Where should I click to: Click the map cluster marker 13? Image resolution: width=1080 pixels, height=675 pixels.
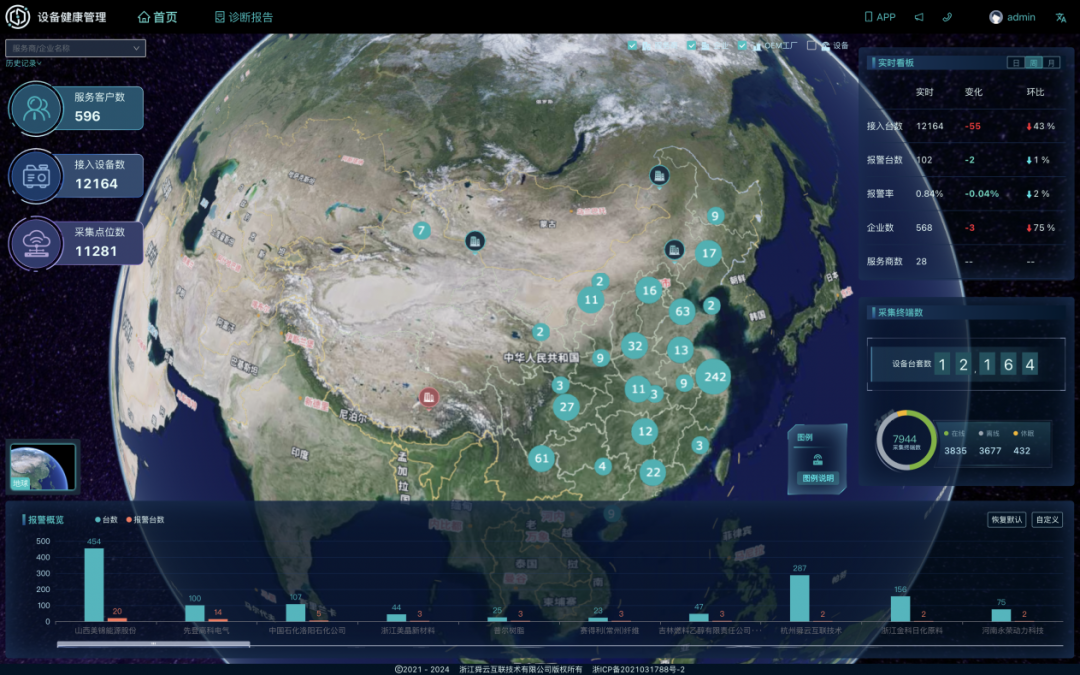(x=681, y=350)
